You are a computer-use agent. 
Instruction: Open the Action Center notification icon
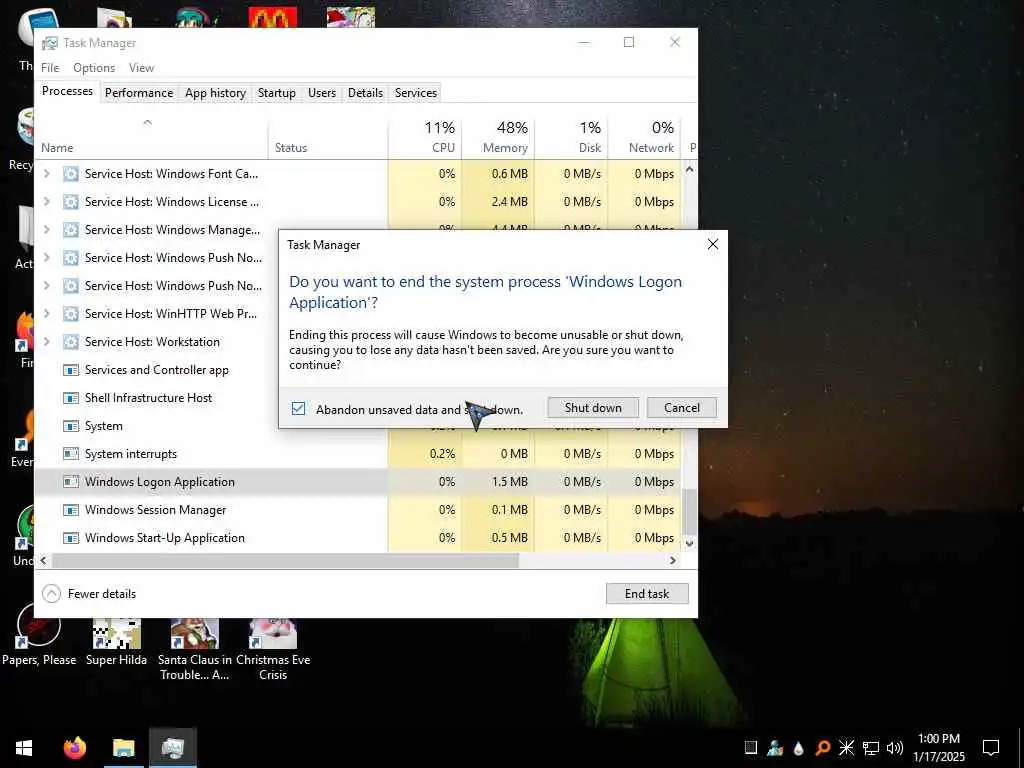tap(991, 748)
